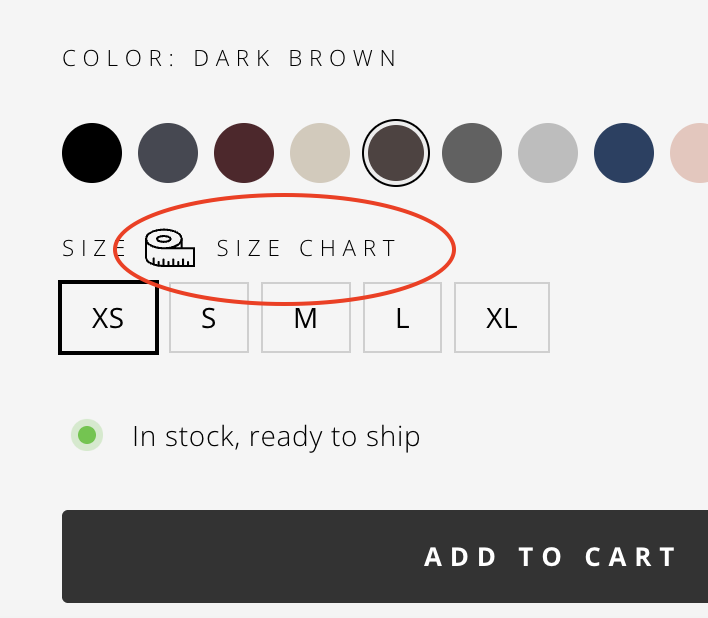Select the black color swatch
This screenshot has height=618, width=708.
coord(92,153)
